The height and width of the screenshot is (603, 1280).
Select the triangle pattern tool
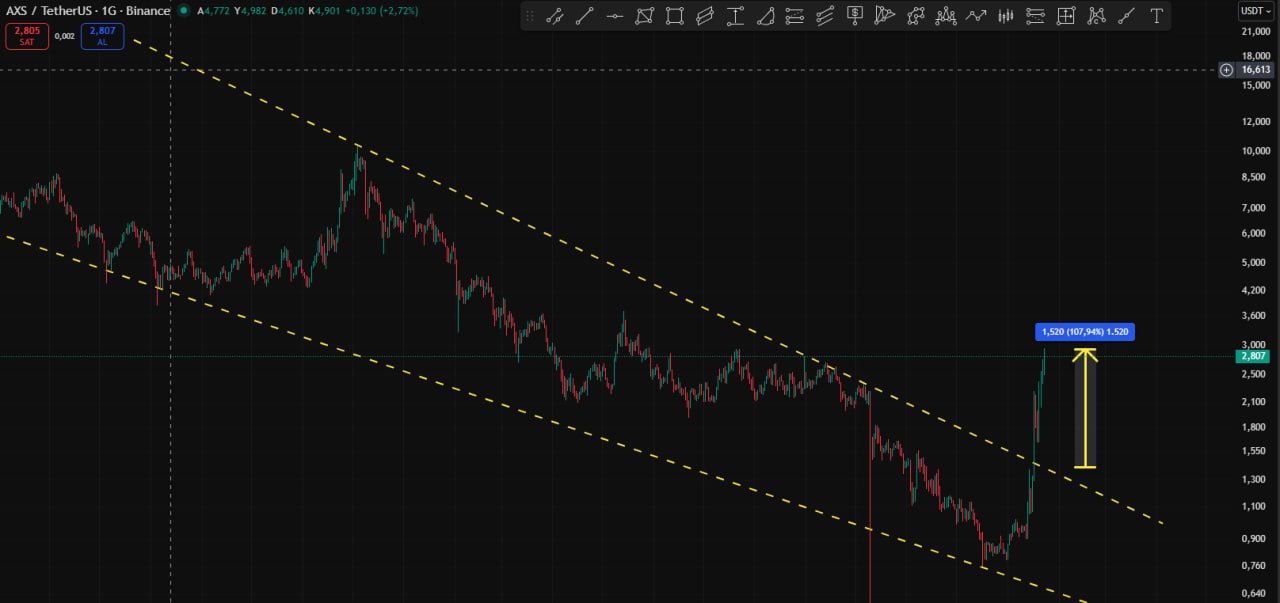885,16
